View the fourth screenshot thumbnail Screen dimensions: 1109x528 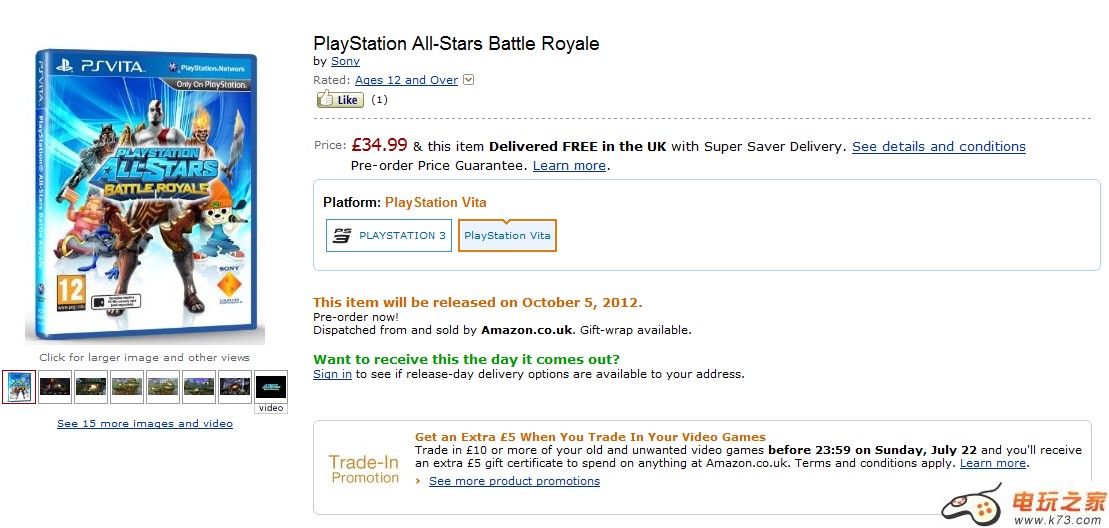click(x=127, y=386)
